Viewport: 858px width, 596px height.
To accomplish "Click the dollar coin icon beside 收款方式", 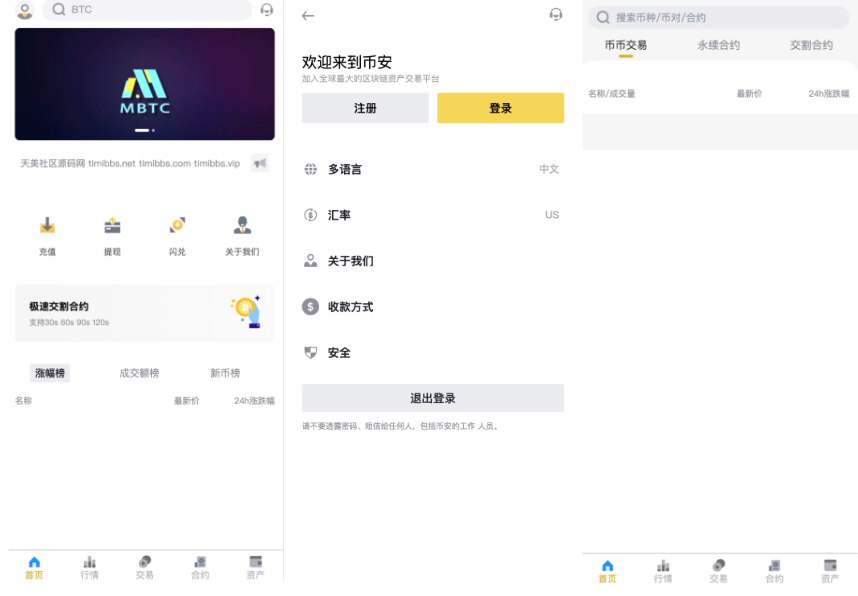I will tap(310, 306).
